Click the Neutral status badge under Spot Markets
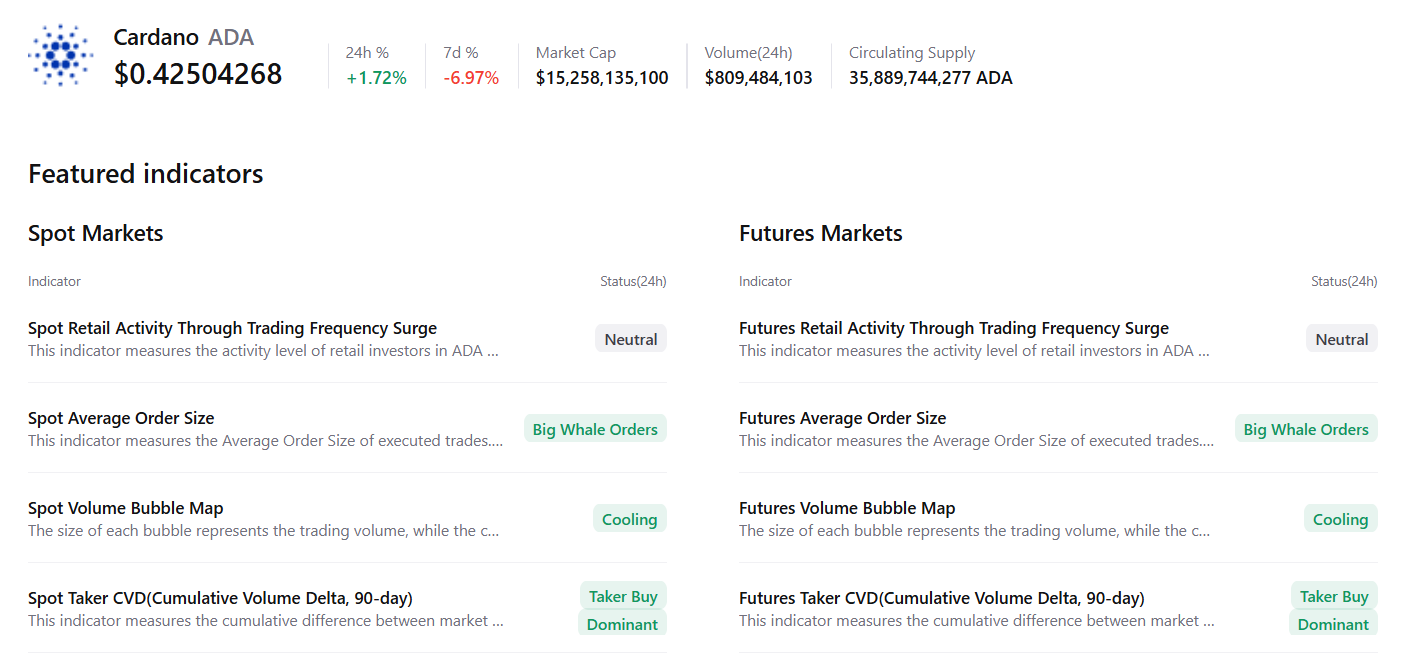This screenshot has width=1413, height=670. pos(630,338)
